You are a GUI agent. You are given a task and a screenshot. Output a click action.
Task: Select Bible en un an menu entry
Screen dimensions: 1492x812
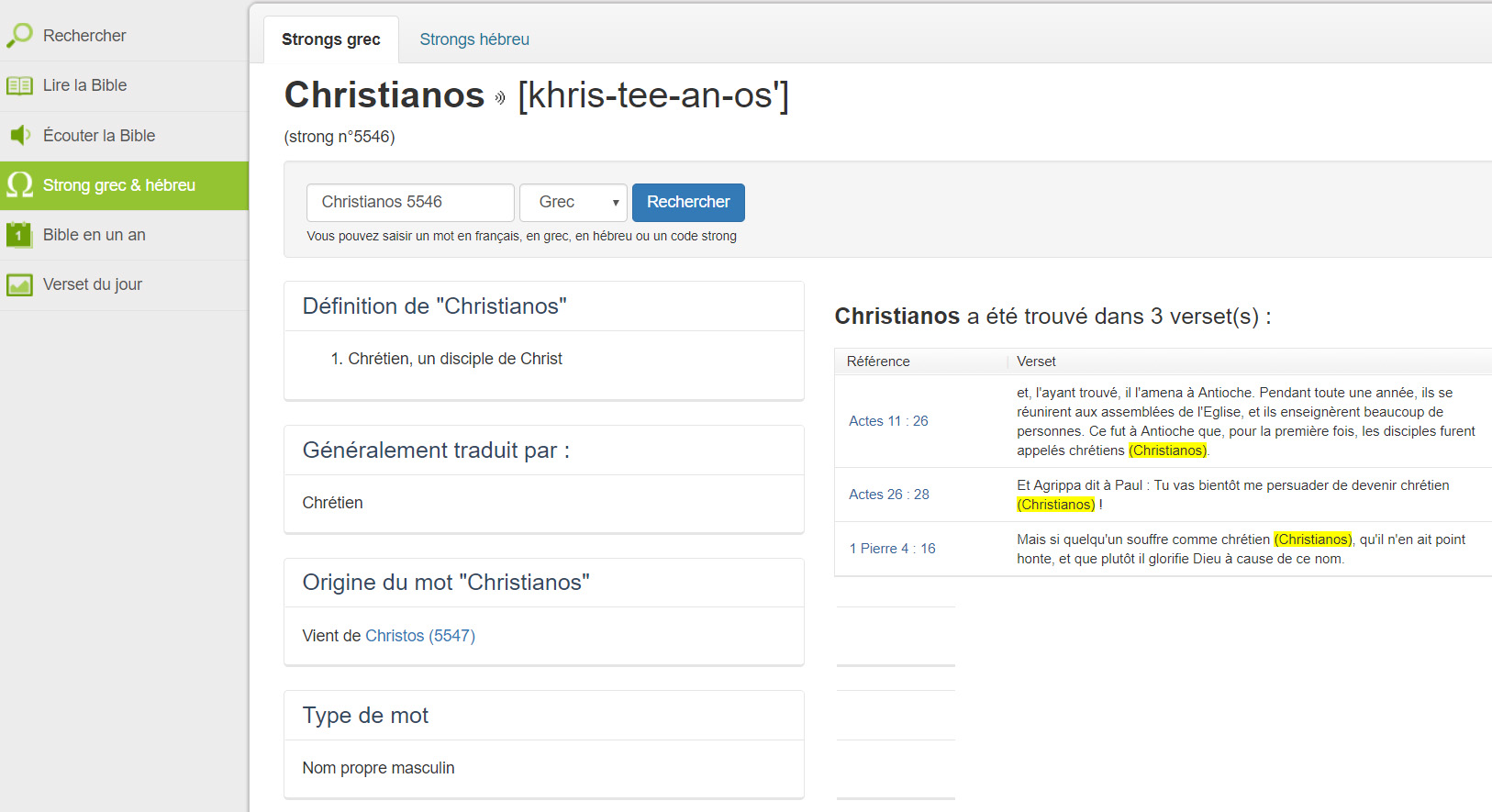tap(94, 235)
